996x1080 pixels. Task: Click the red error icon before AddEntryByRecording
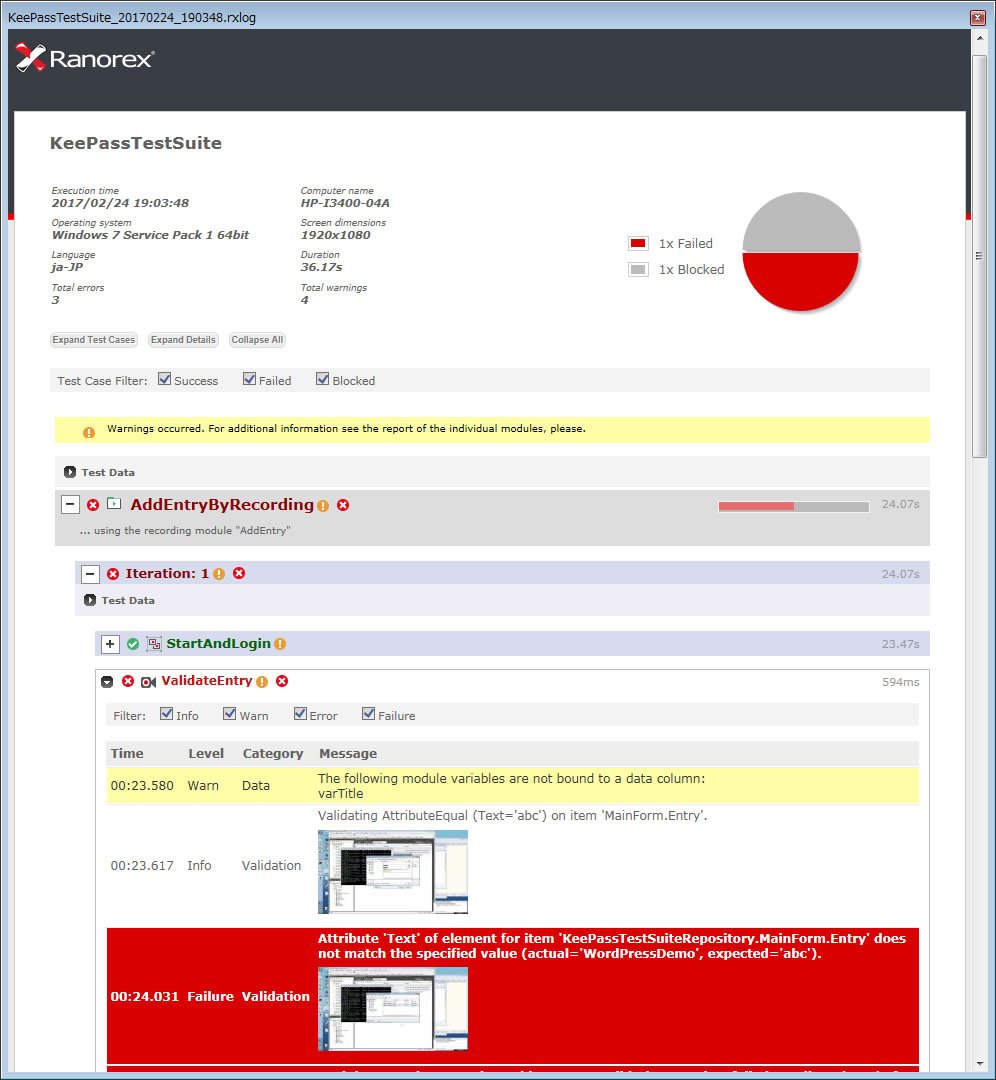93,505
